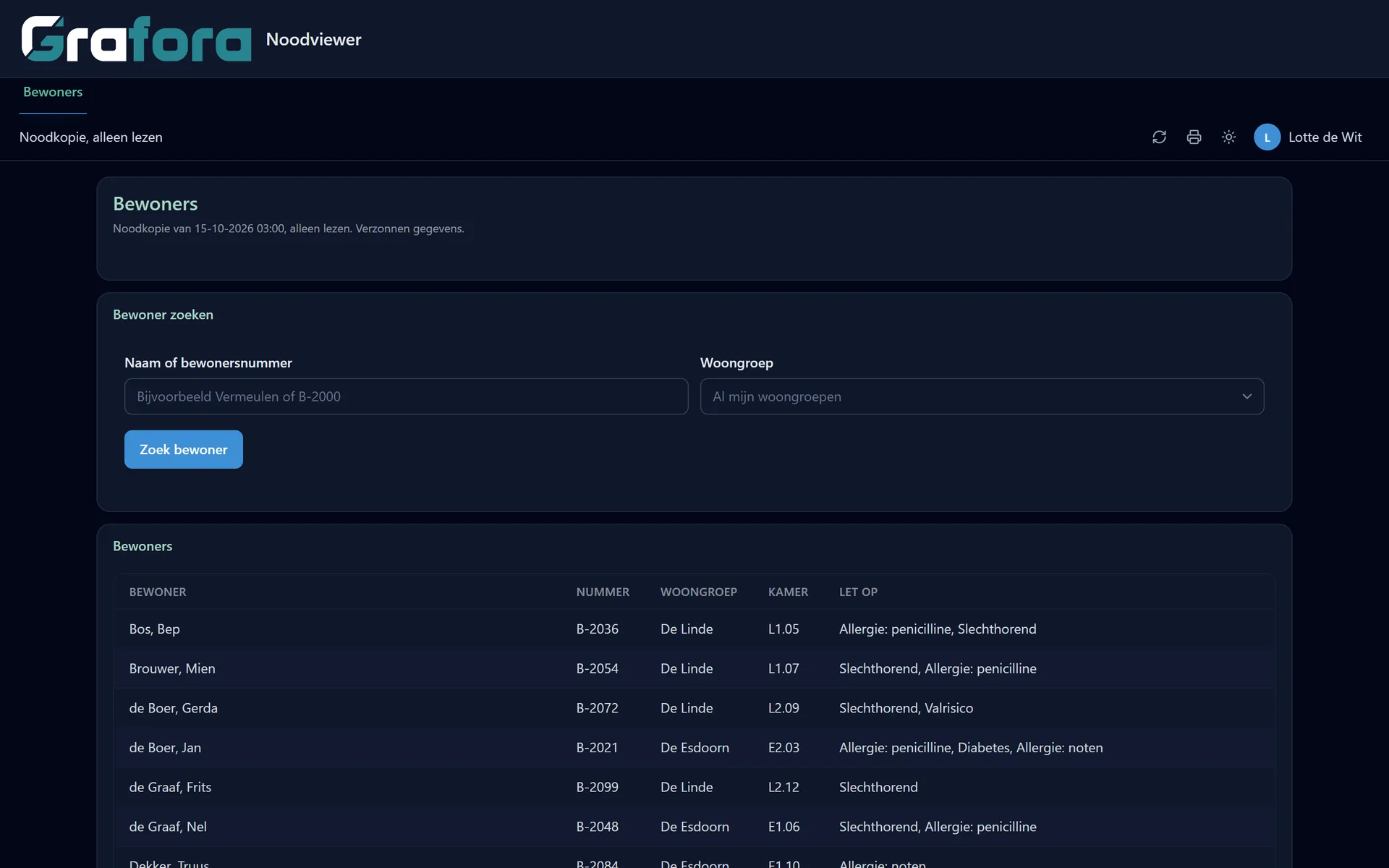
Task: Click De Esdoorn in de Boer, Jan row
Action: click(694, 748)
